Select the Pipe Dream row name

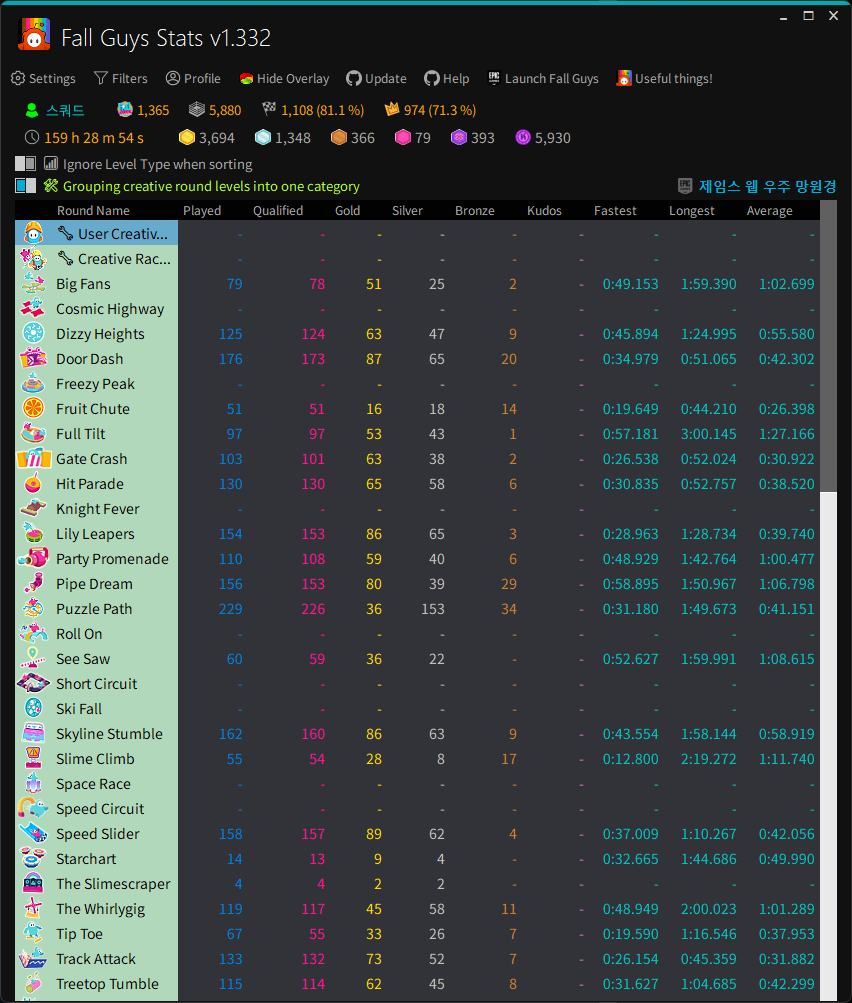click(94, 584)
